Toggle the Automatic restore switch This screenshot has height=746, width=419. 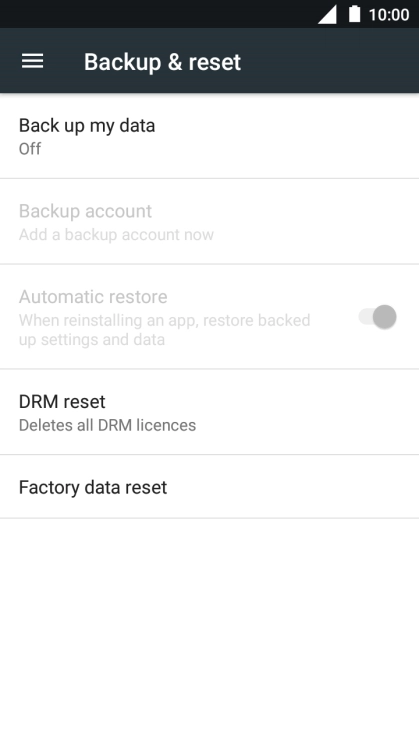coord(378,317)
